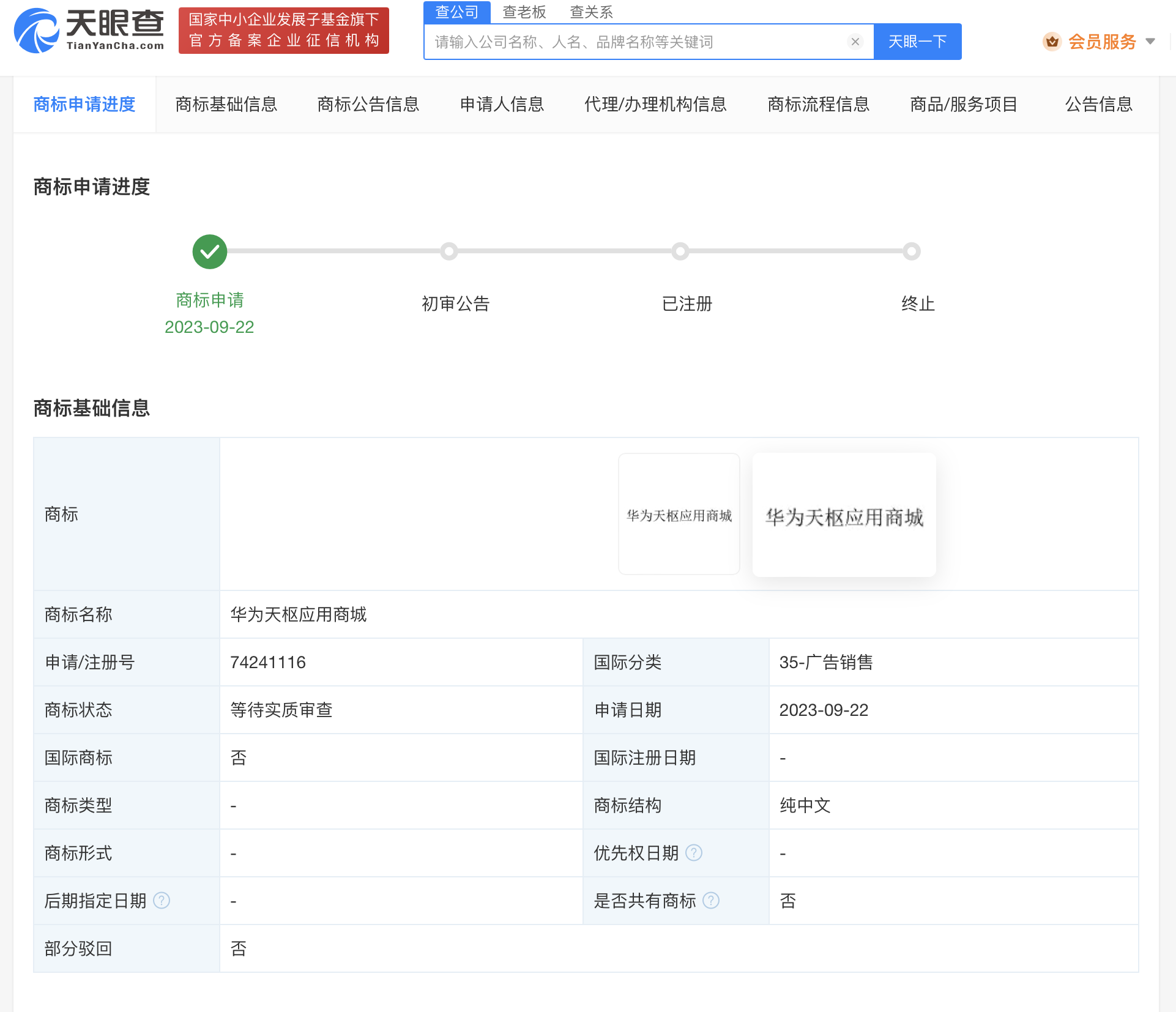Switch to 代理/办理机构信息 tab

[x=656, y=104]
